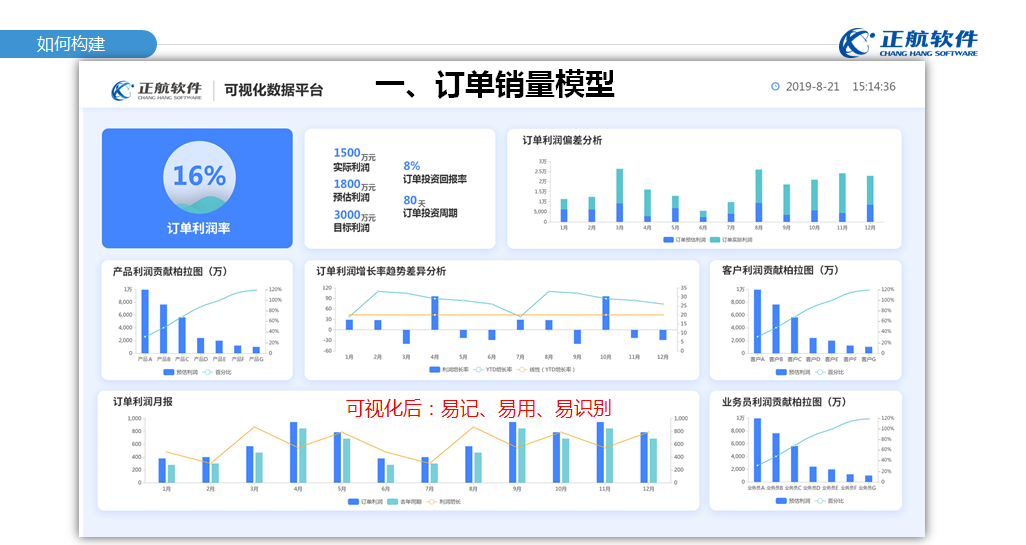Toggle 百分比 legend in 产品利润贡献柏拉图 chart
This screenshot has width=1026, height=545.
click(x=212, y=372)
